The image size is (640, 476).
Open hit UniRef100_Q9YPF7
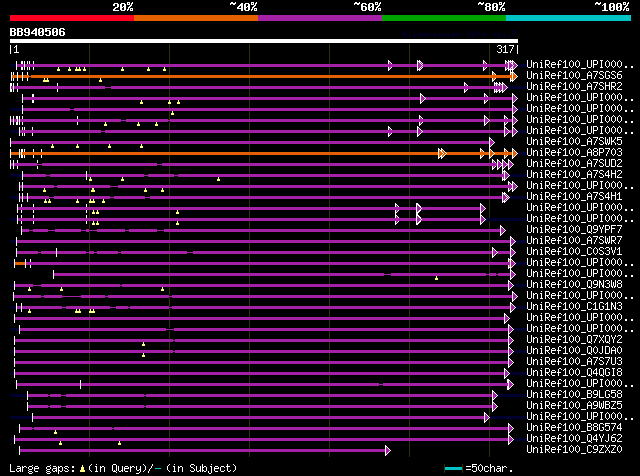574,230
